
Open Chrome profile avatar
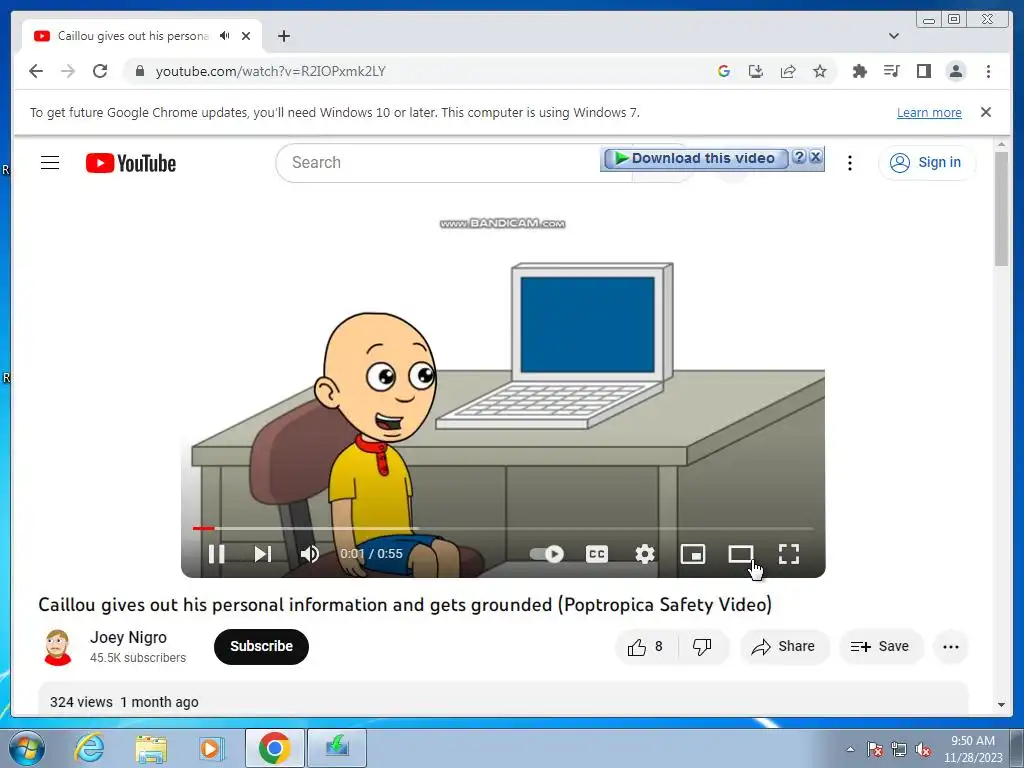click(x=955, y=71)
